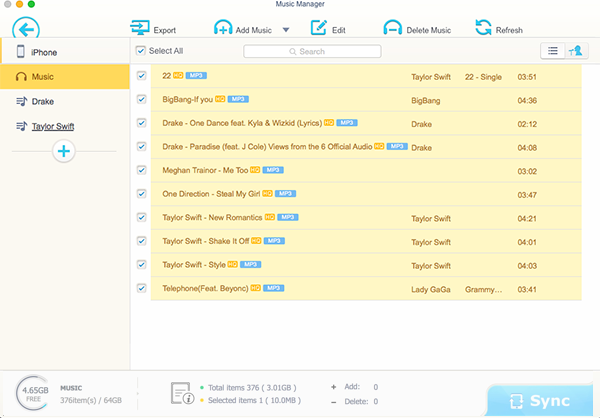
Task: Open the Drake playlist
Action: pyautogui.click(x=43, y=101)
